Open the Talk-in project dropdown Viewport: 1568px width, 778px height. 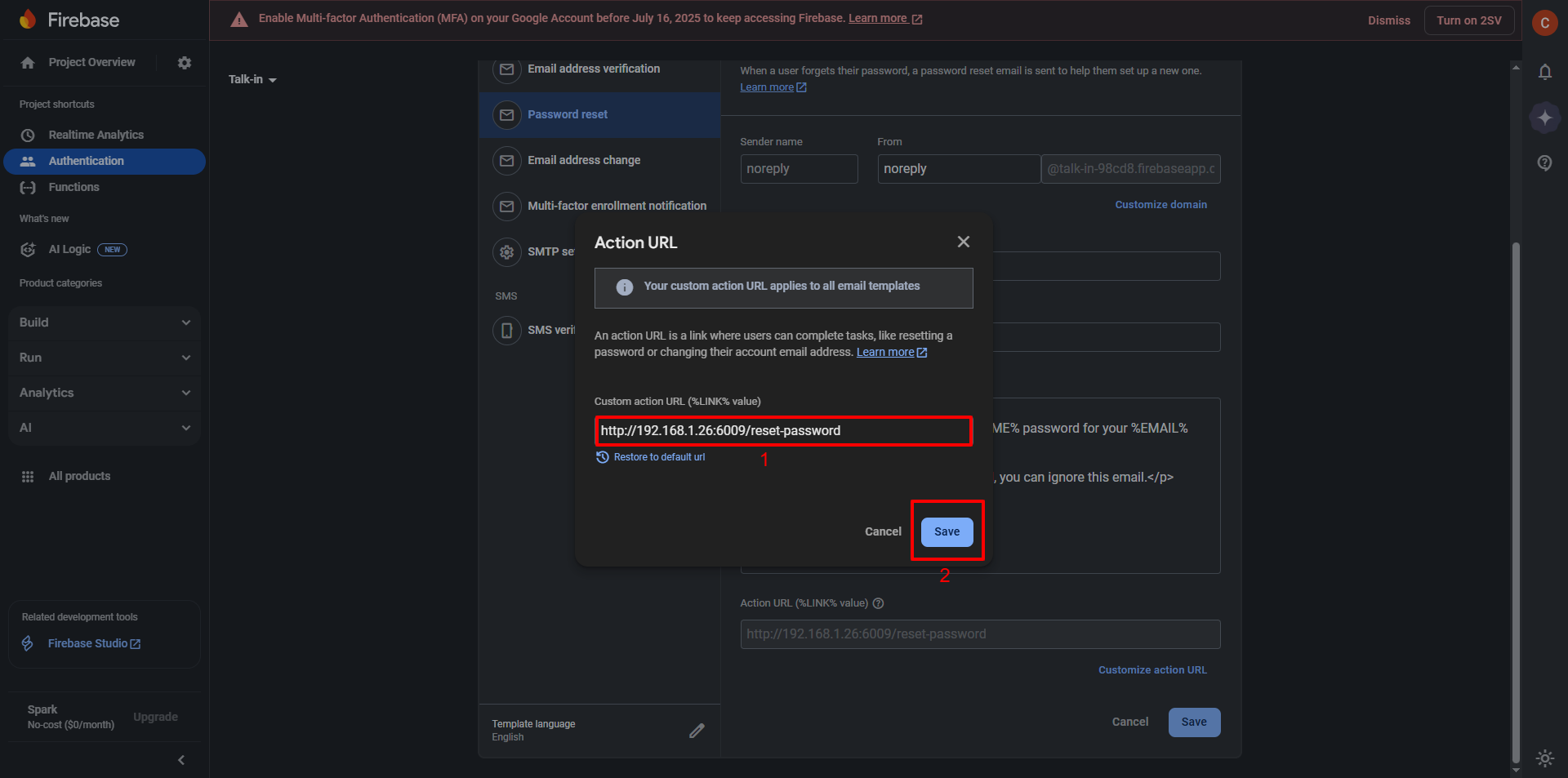click(253, 79)
